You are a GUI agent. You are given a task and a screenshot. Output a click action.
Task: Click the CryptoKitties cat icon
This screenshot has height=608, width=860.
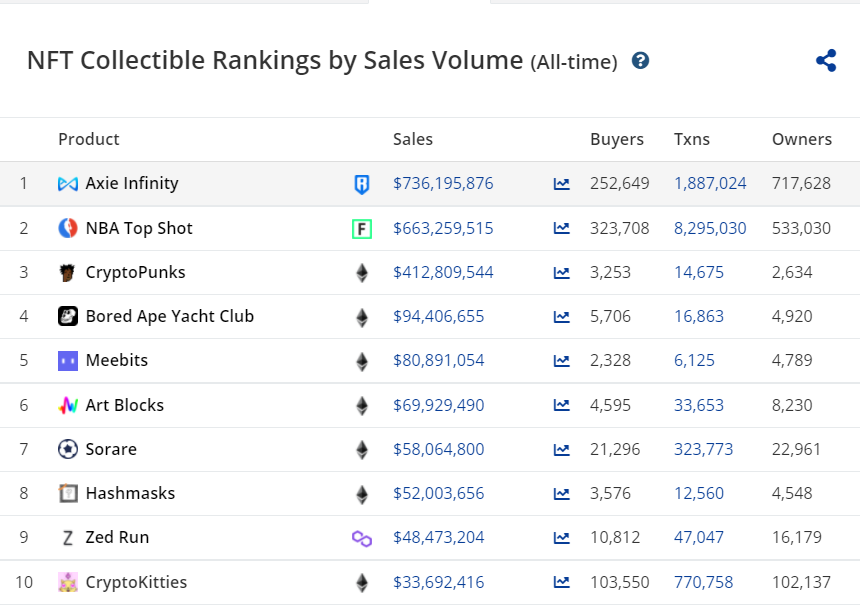[67, 582]
